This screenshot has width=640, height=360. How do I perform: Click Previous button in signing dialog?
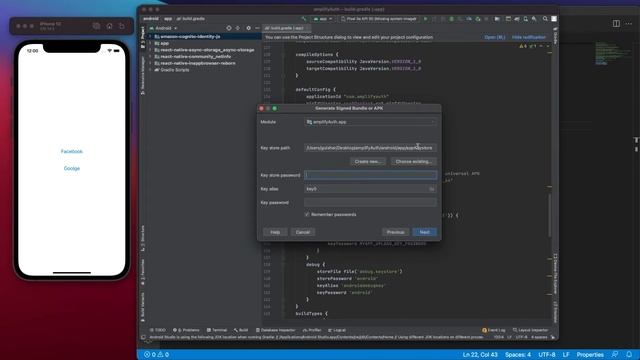tap(396, 232)
